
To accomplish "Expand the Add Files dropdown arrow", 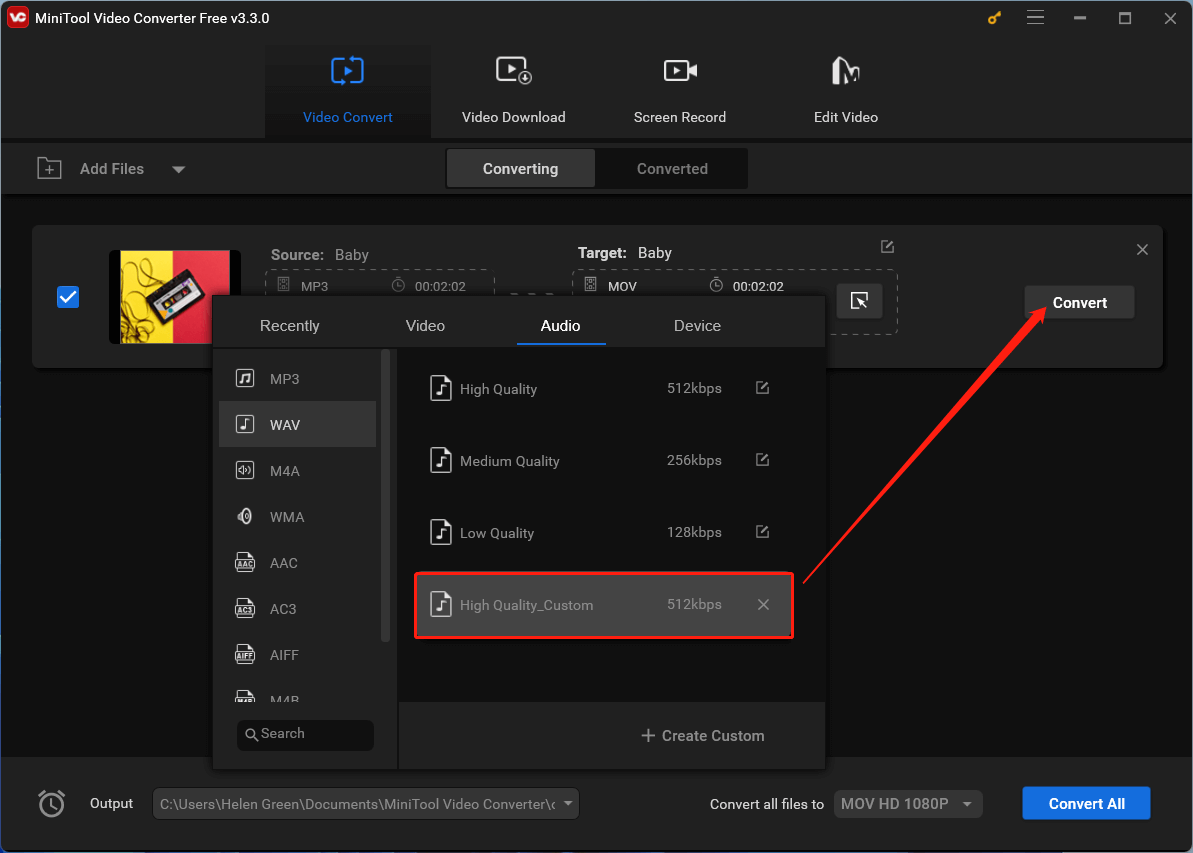I will click(178, 169).
